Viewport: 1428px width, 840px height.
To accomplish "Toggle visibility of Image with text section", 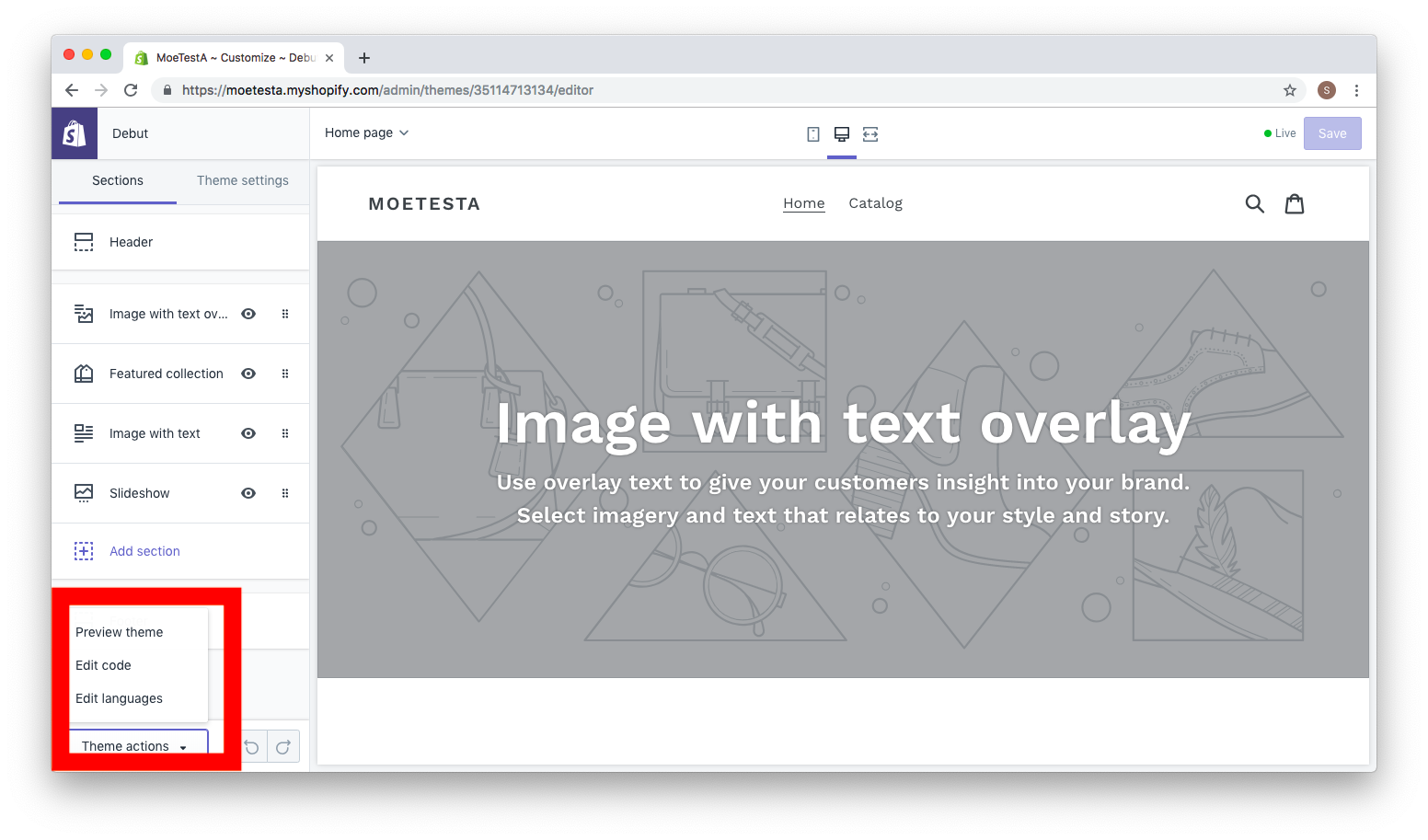I will [248, 433].
